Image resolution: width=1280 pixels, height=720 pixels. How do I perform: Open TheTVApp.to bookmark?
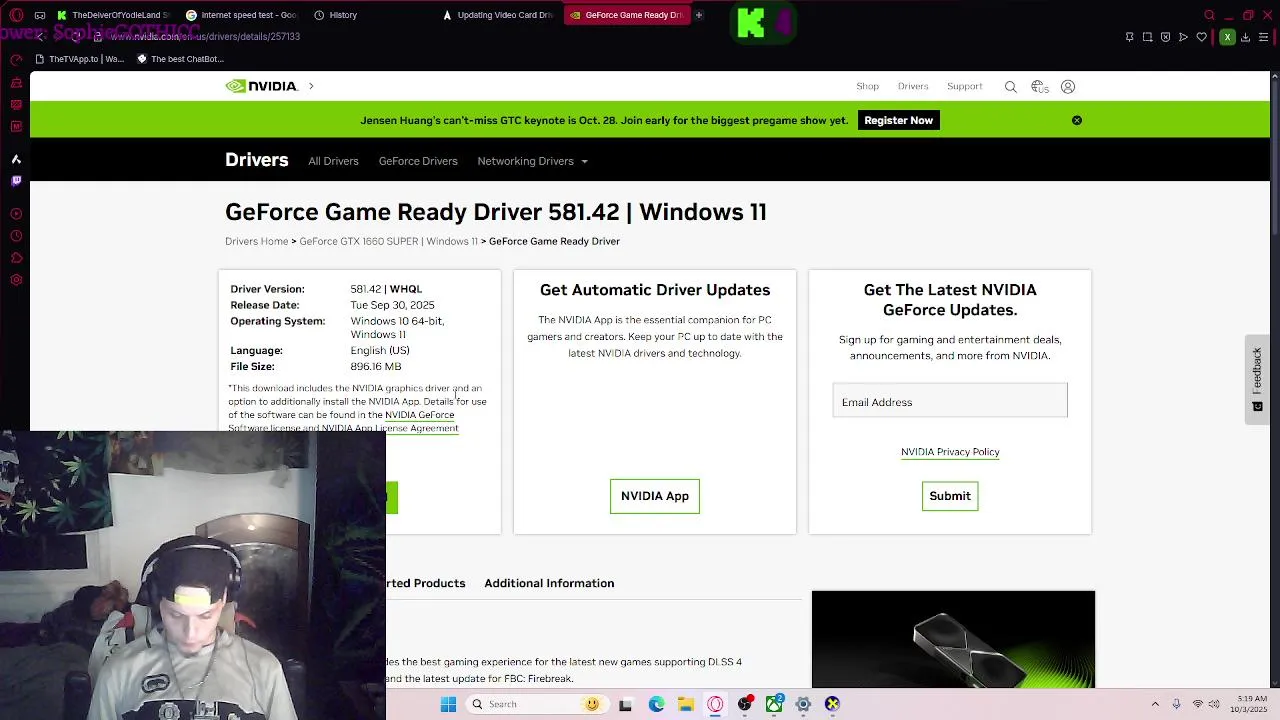79,59
